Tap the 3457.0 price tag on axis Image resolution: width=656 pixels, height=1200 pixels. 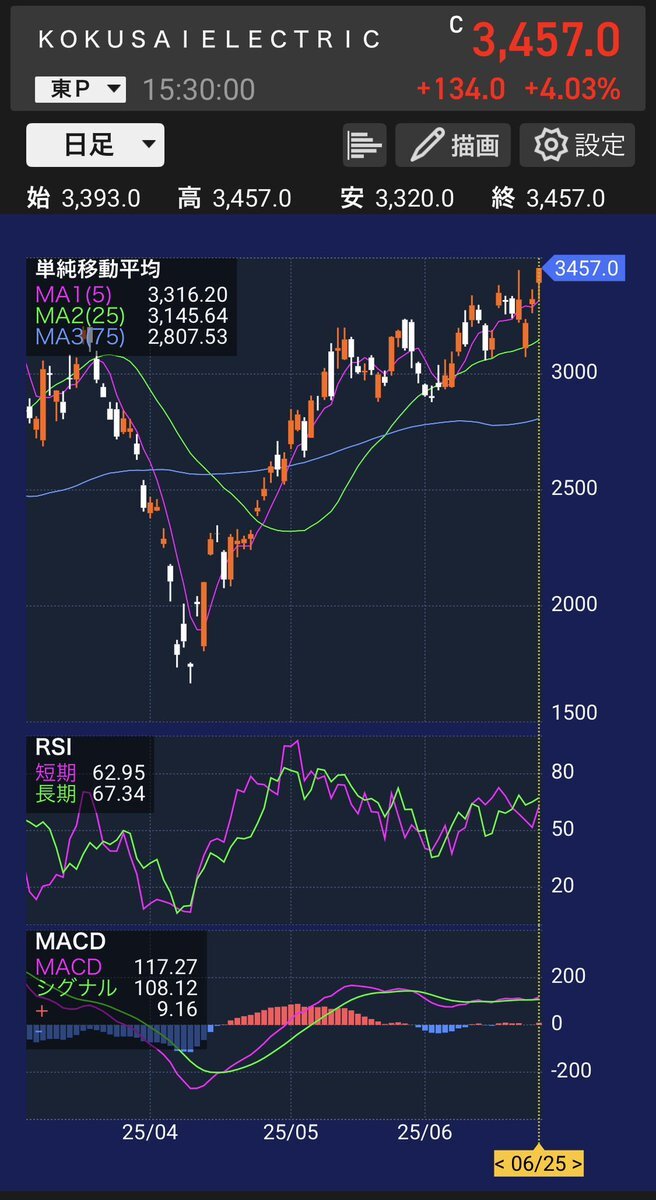[x=584, y=268]
